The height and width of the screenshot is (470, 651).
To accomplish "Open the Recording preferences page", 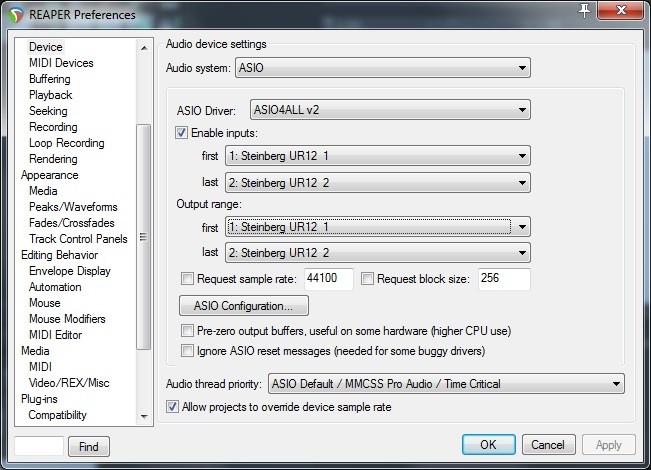I will (x=53, y=127).
